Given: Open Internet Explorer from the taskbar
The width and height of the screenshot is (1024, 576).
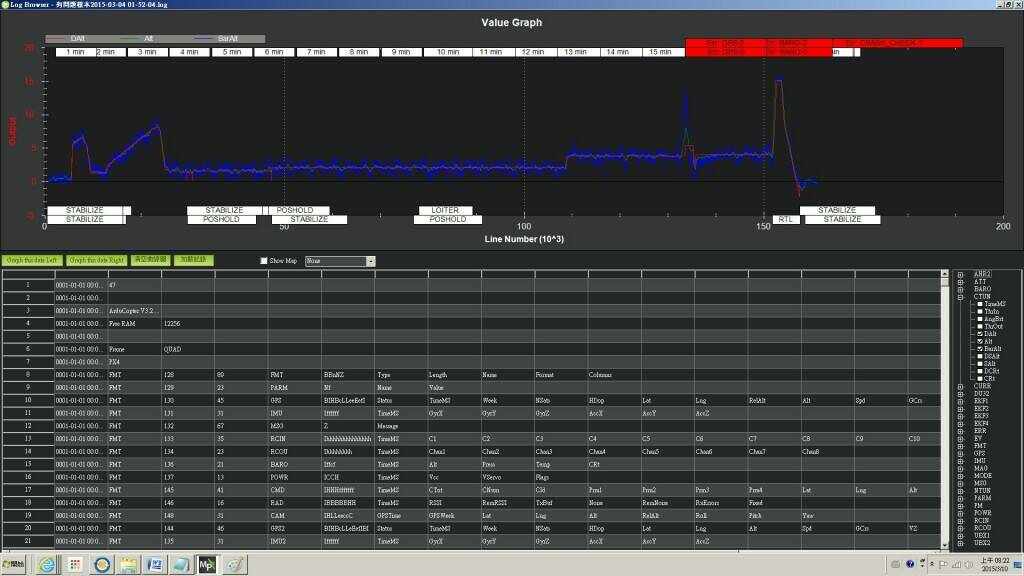Looking at the screenshot, I should [x=46, y=565].
